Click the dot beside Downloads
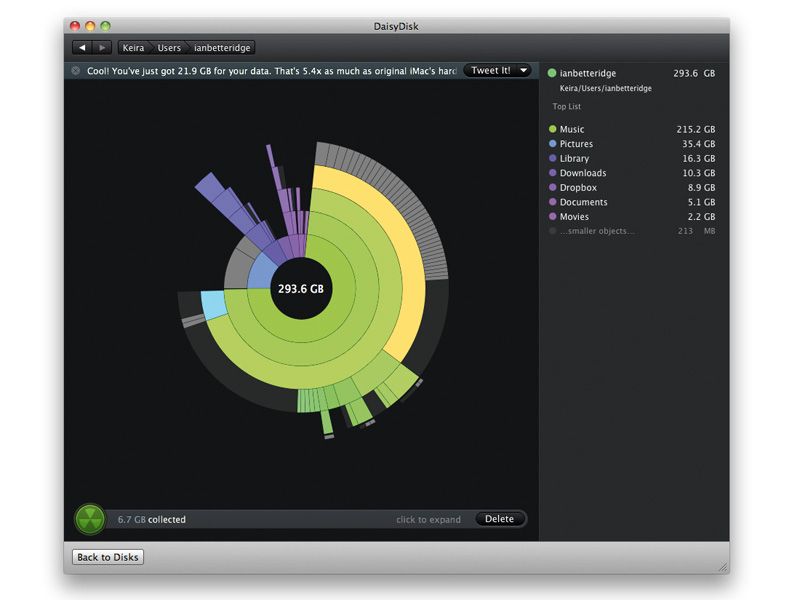The width and height of the screenshot is (800, 600). point(551,172)
